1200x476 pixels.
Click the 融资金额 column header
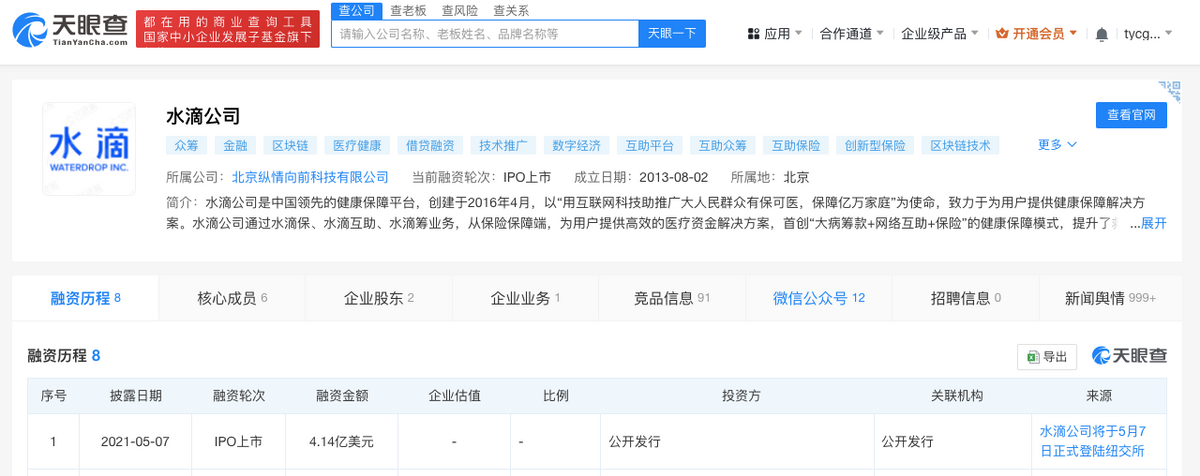click(x=342, y=396)
